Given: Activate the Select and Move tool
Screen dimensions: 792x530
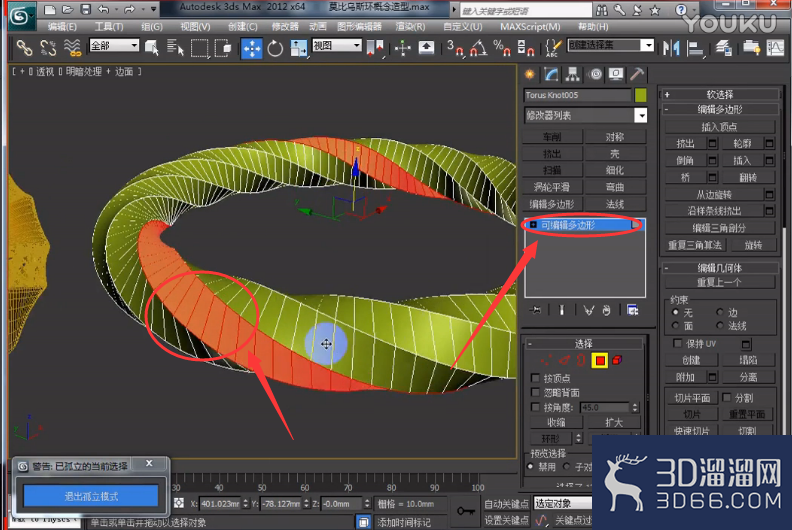Looking at the screenshot, I should pyautogui.click(x=252, y=49).
